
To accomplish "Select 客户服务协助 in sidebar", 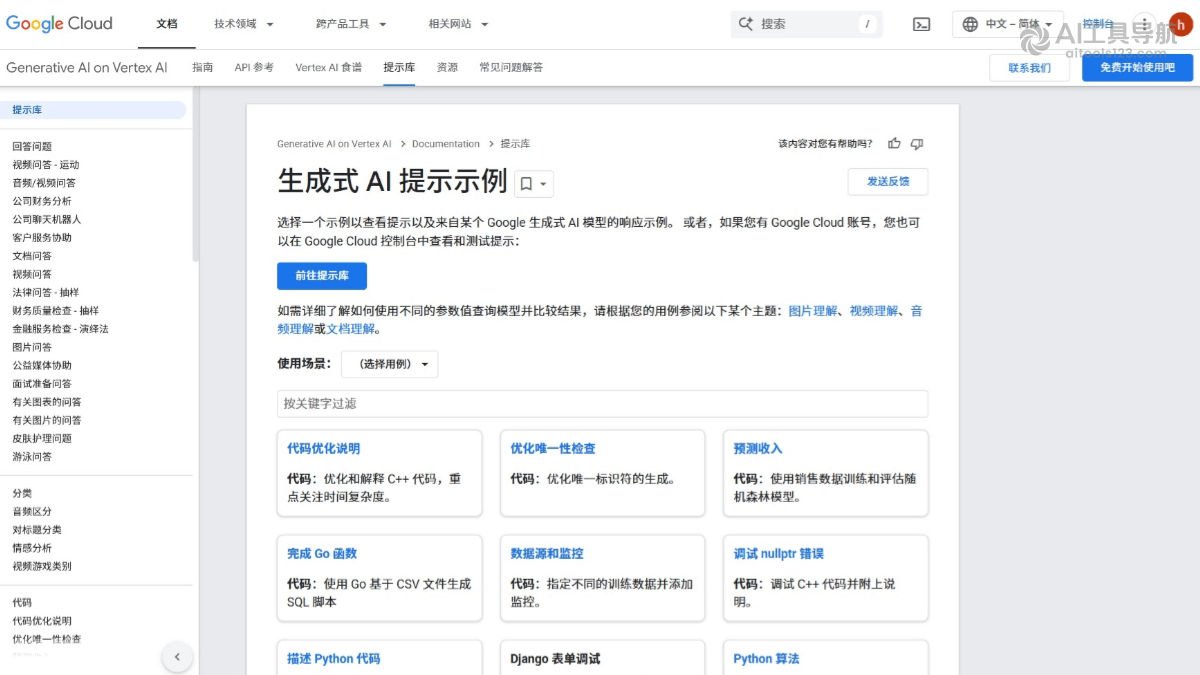I will (42, 238).
